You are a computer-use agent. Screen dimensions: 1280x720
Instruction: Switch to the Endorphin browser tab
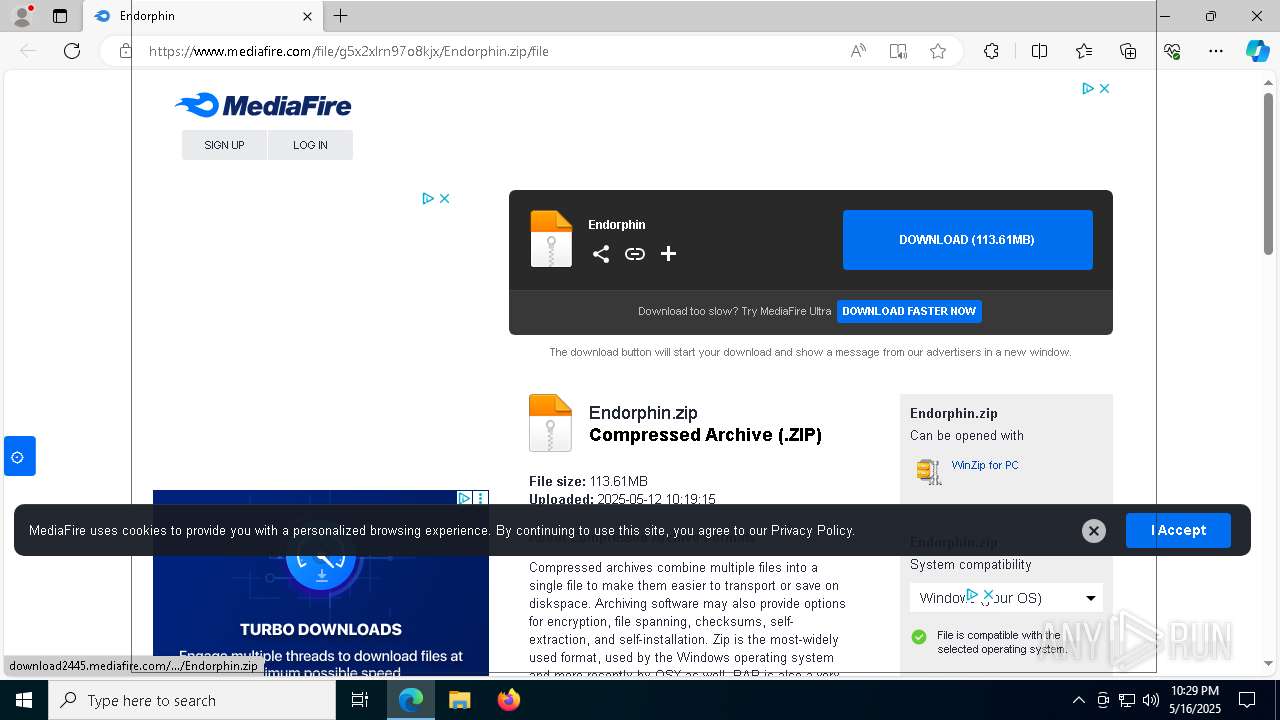coord(203,16)
